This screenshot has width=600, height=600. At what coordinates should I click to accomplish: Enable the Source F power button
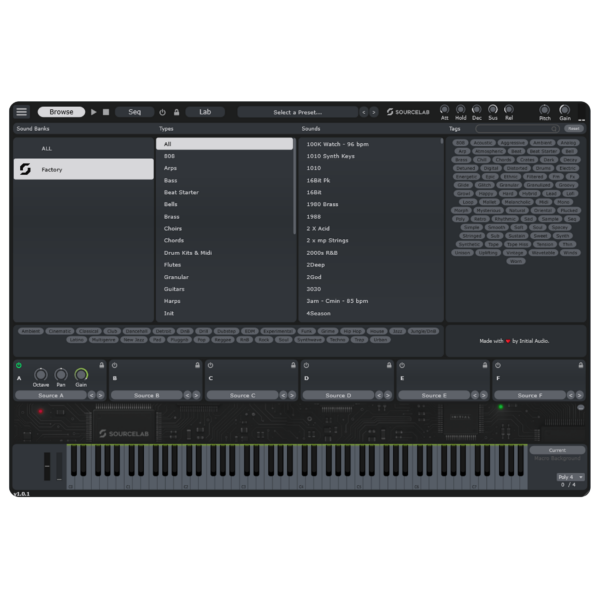point(498,365)
